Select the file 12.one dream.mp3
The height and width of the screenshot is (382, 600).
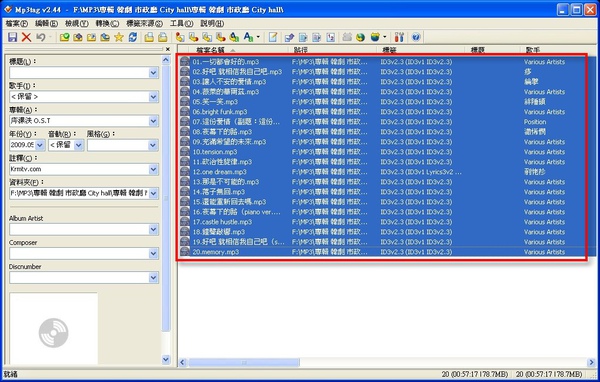click(x=219, y=172)
